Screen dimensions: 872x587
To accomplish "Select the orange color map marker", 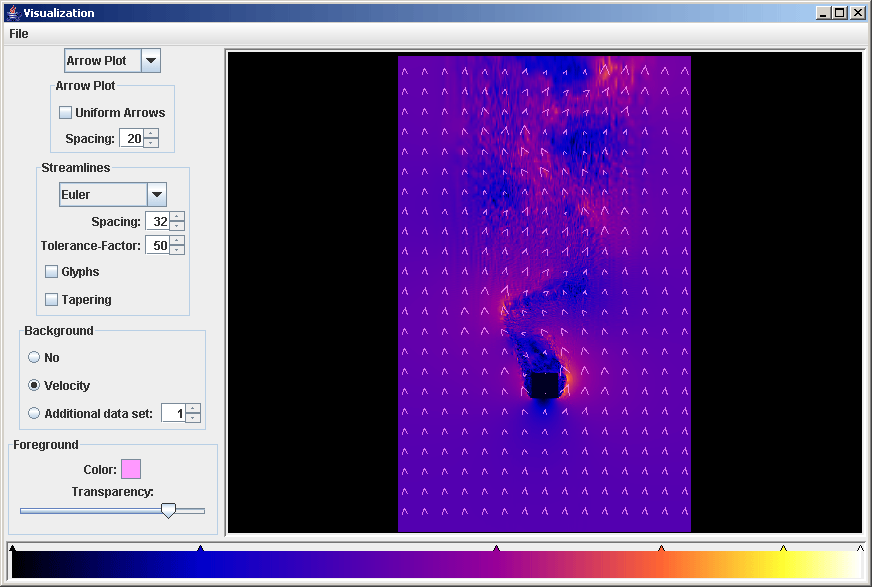I will click(x=661, y=549).
